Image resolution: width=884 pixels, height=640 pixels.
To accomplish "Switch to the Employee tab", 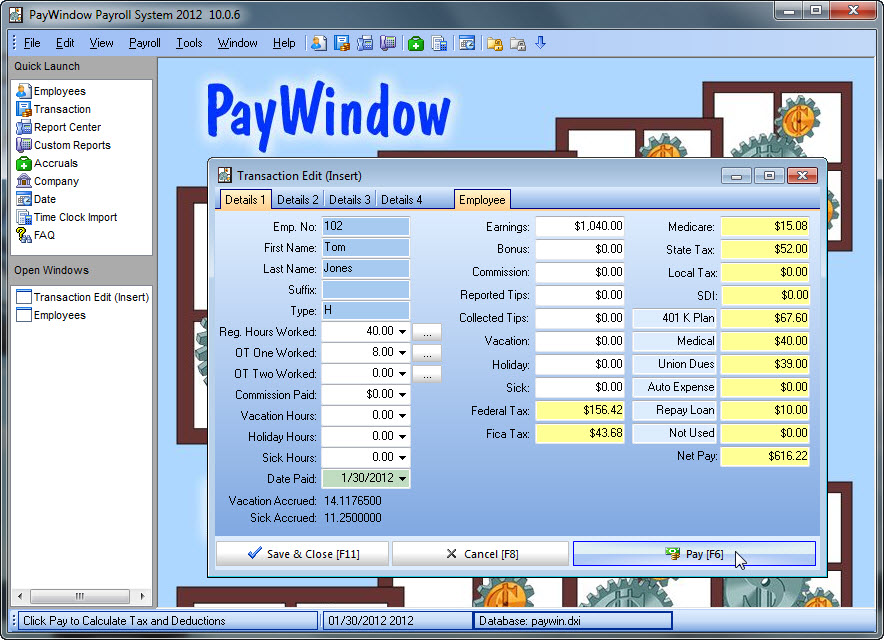I will 482,200.
